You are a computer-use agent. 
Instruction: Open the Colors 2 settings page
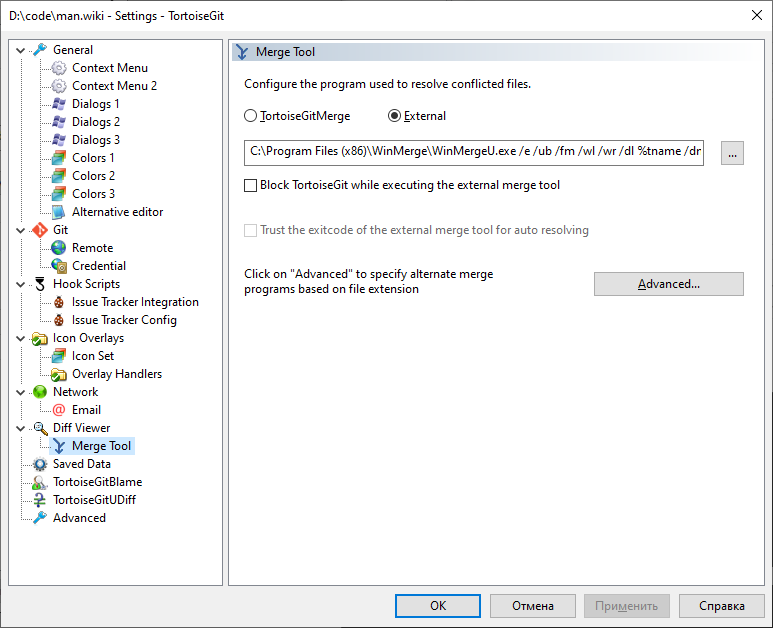pos(93,176)
